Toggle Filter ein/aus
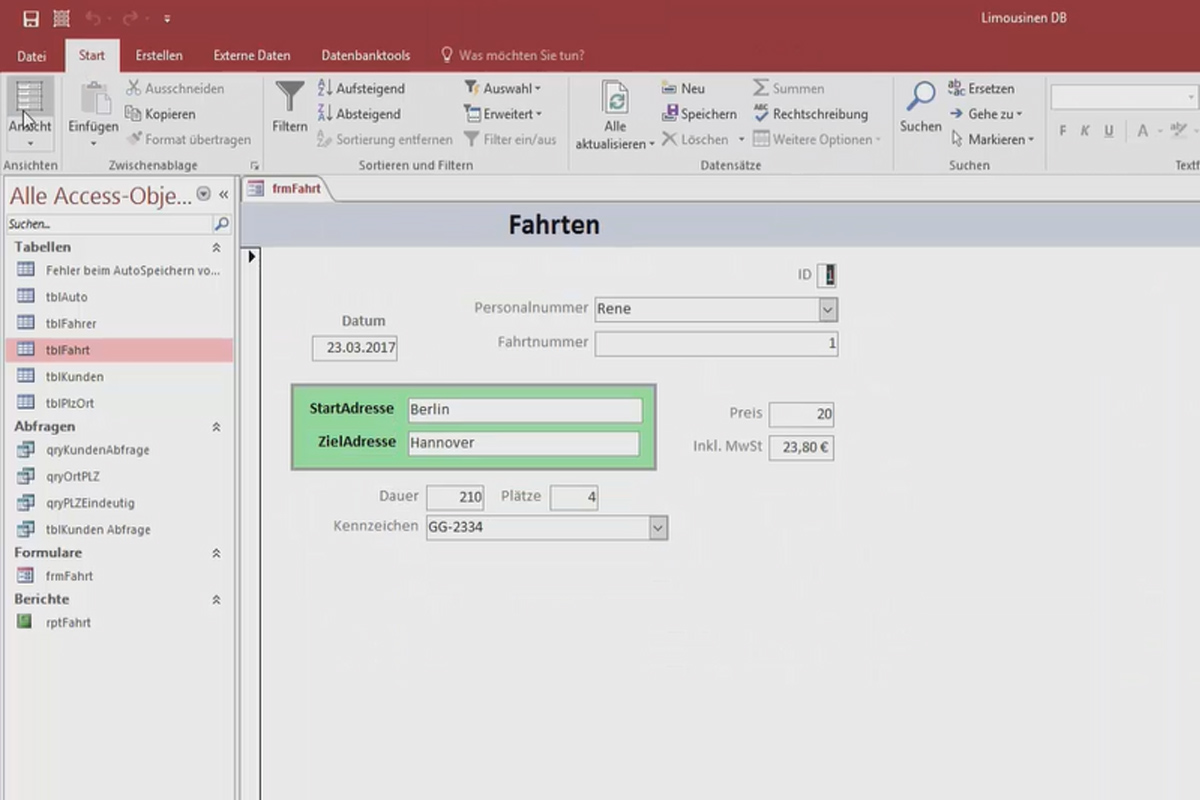The width and height of the screenshot is (1200, 800). (x=510, y=140)
